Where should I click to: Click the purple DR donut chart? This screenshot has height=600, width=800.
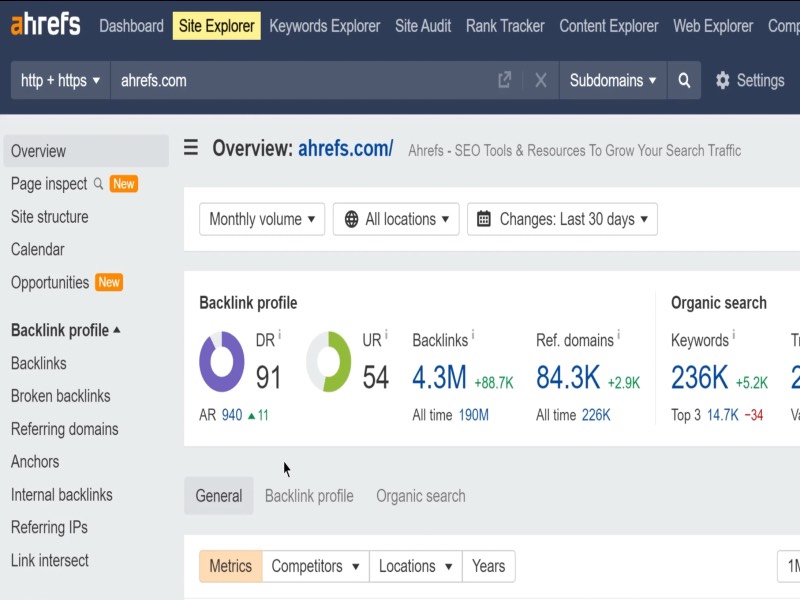tap(221, 361)
